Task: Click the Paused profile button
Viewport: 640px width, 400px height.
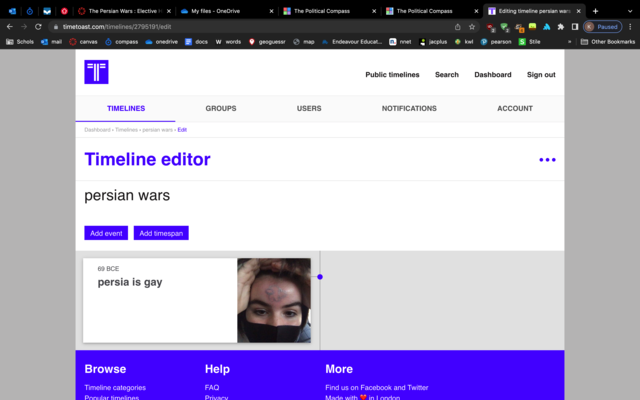Action: click(x=602, y=27)
